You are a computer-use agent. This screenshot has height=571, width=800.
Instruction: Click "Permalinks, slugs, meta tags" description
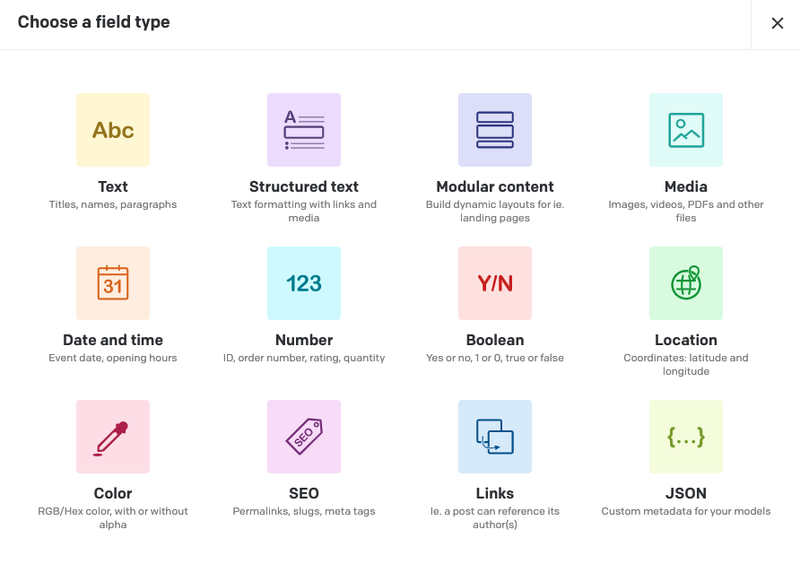pos(304,511)
